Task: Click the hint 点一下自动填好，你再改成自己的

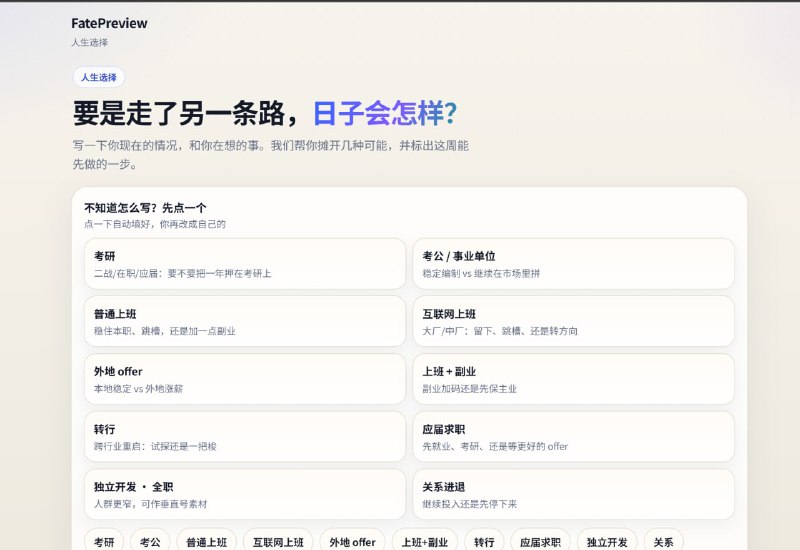Action: click(155, 224)
